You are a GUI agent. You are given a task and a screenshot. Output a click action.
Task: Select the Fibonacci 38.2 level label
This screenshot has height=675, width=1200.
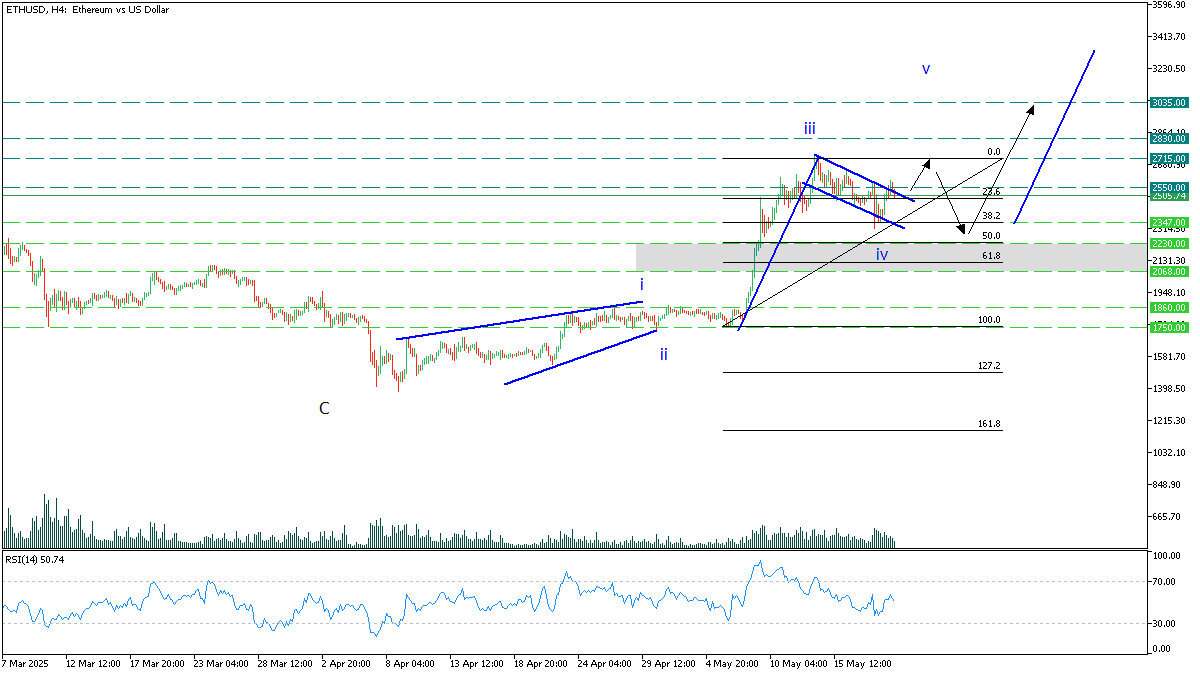click(x=991, y=216)
